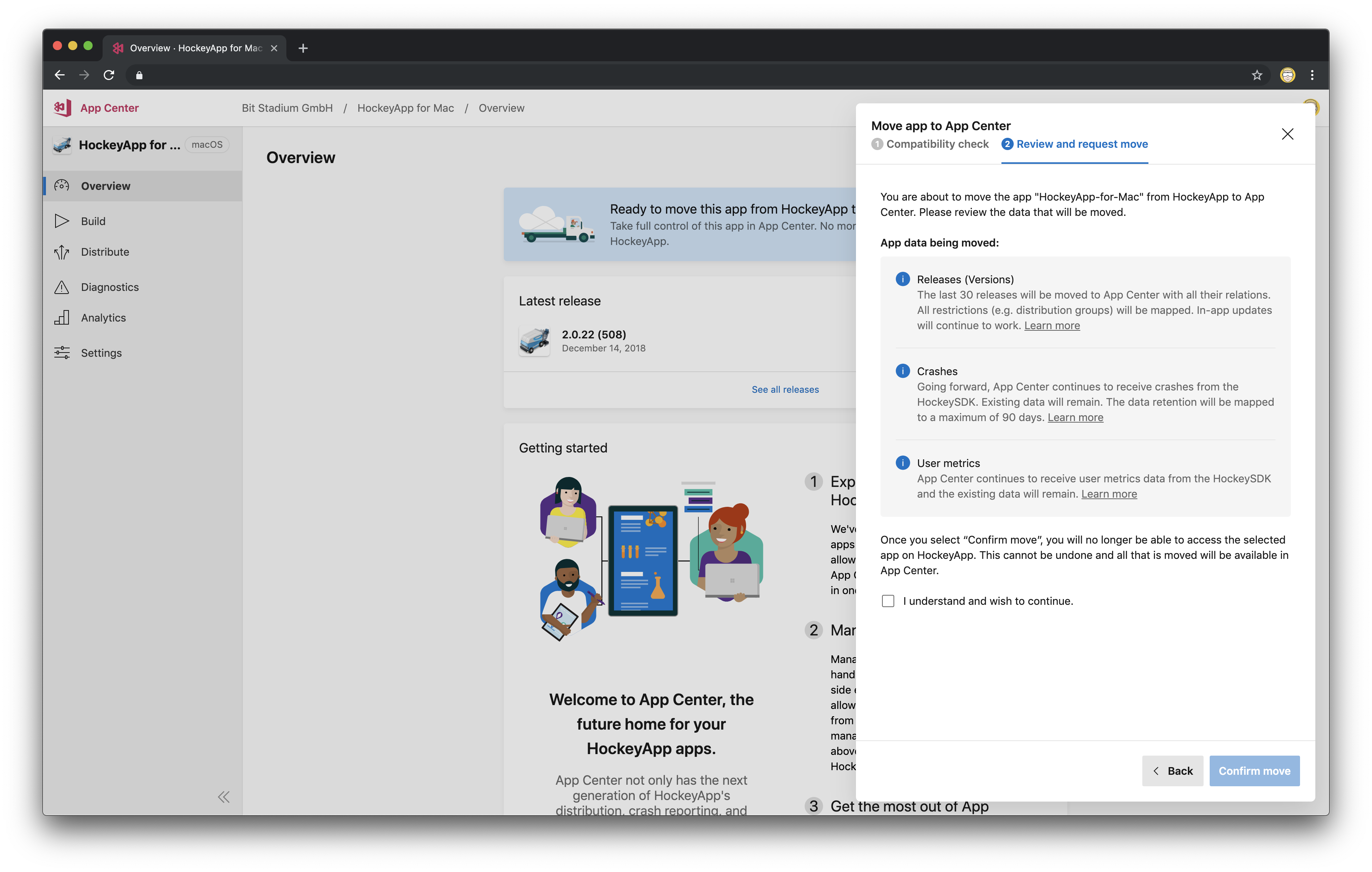This screenshot has height=872, width=1372.
Task: Open the app Settings section
Action: [x=101, y=353]
